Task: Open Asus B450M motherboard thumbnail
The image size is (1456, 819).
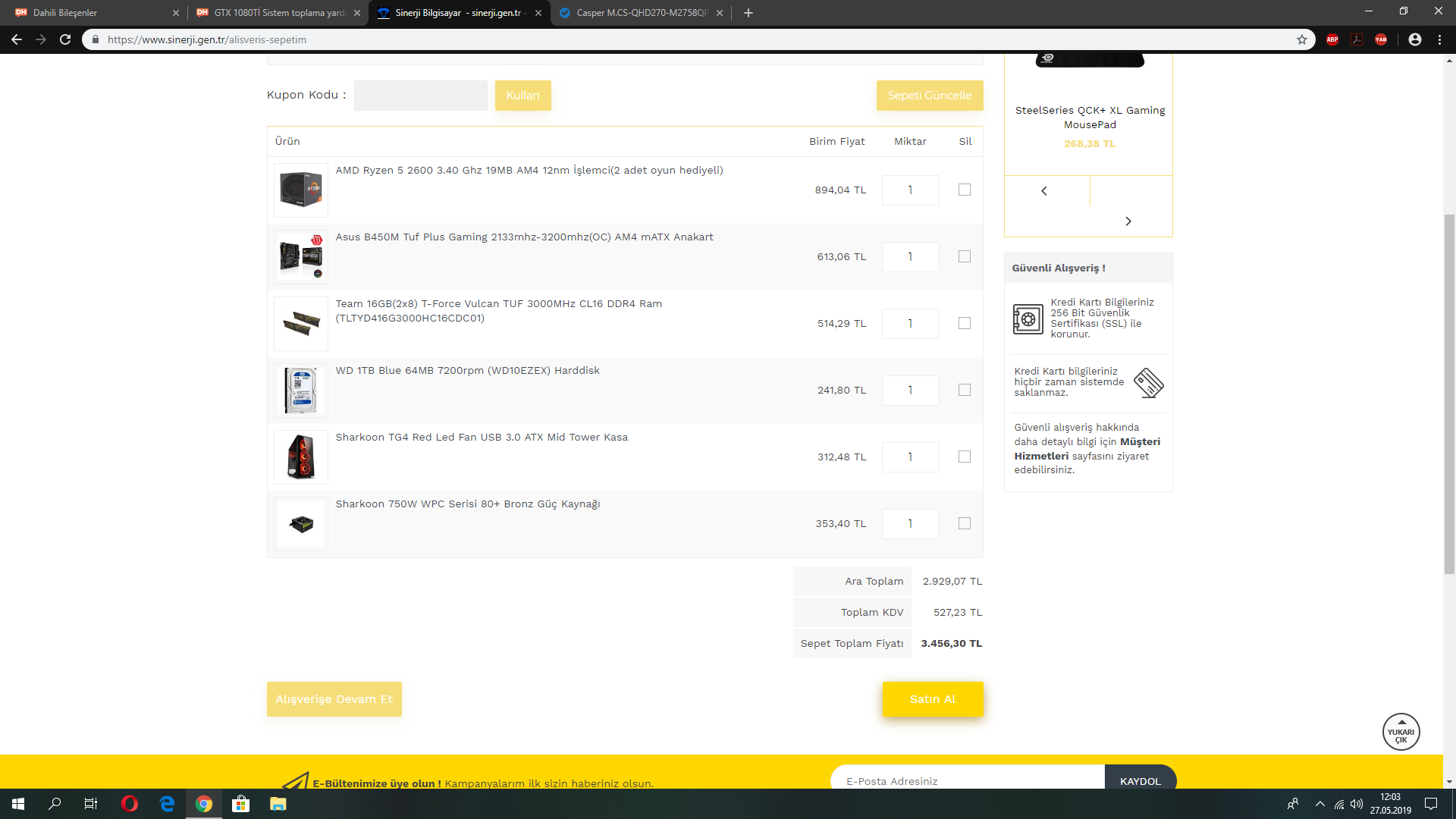Action: [301, 257]
